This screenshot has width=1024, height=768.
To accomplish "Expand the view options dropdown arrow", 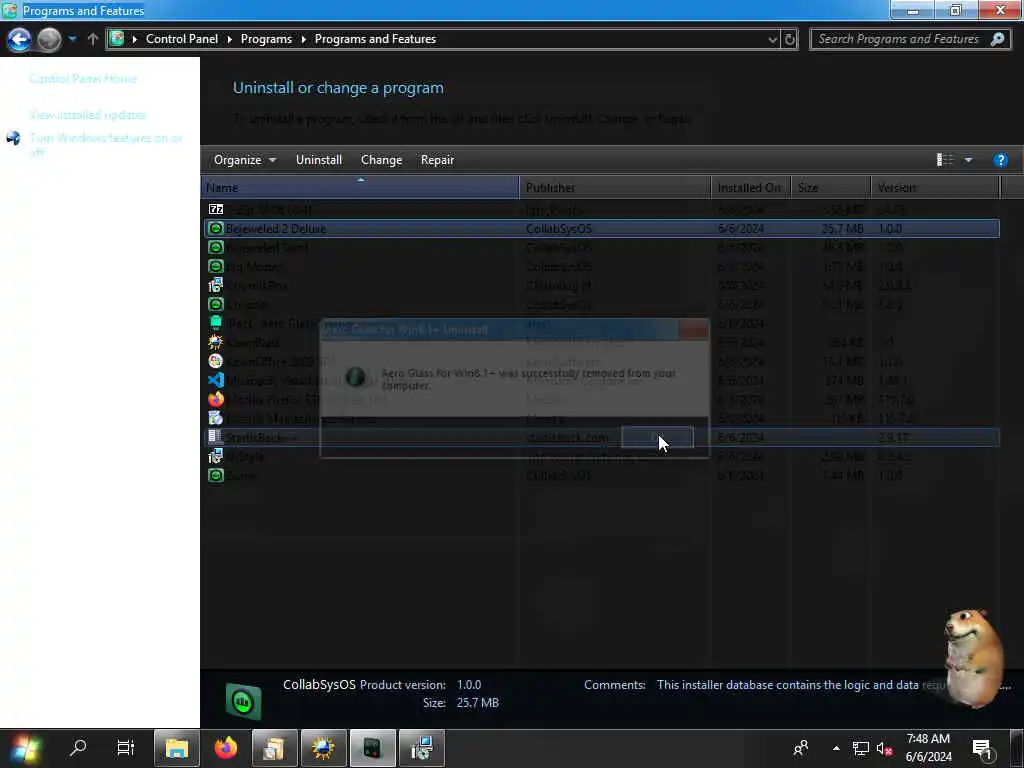I will click(x=968, y=160).
